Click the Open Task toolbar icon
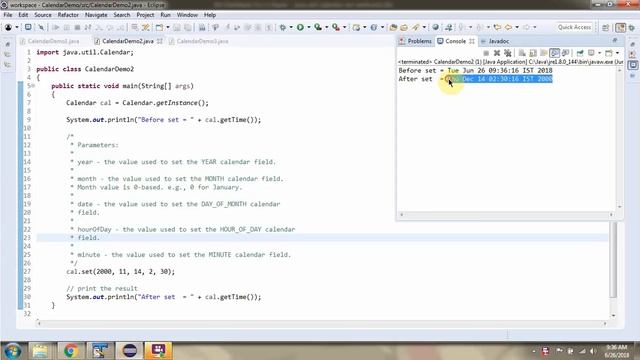 point(404,27)
